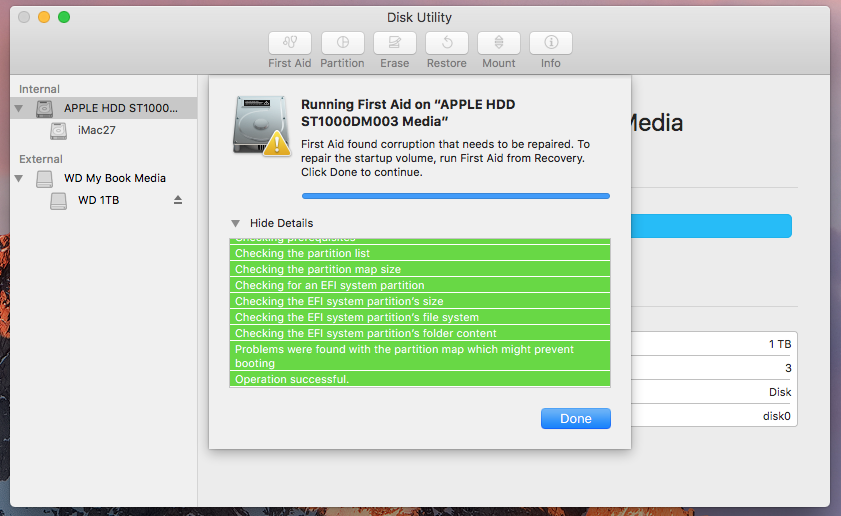Click 'EFI system partition's folder content' line
The width and height of the screenshot is (841, 516).
pyautogui.click(x=420, y=334)
